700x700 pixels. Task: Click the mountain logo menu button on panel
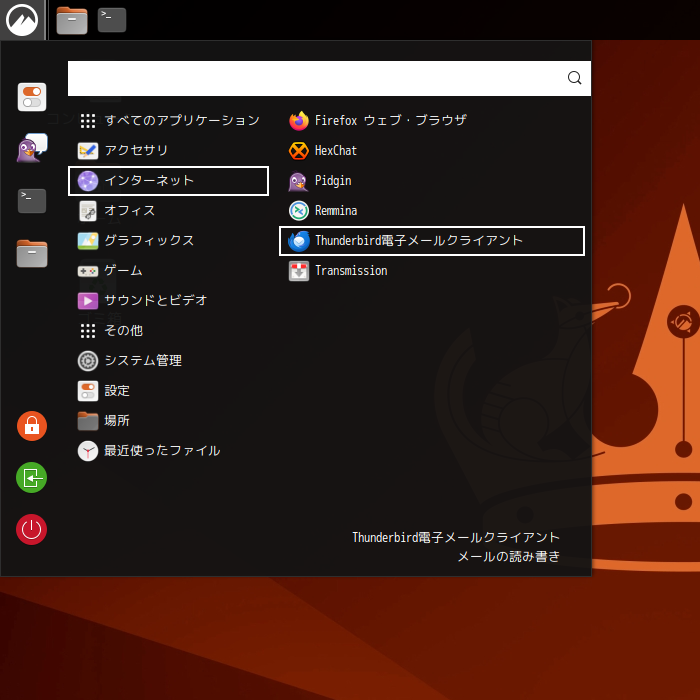(x=22, y=20)
